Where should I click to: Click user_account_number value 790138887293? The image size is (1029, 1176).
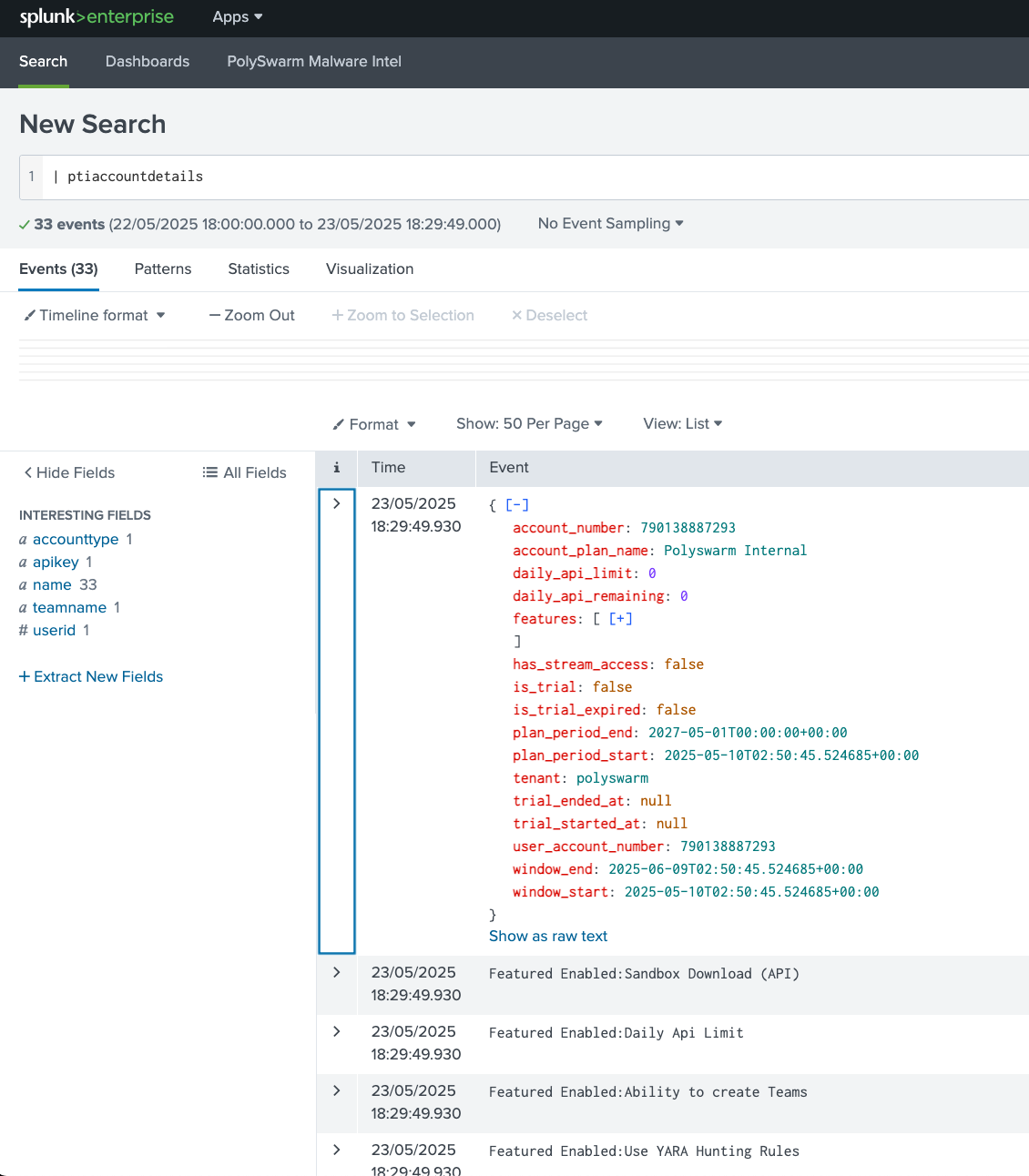tap(728, 847)
